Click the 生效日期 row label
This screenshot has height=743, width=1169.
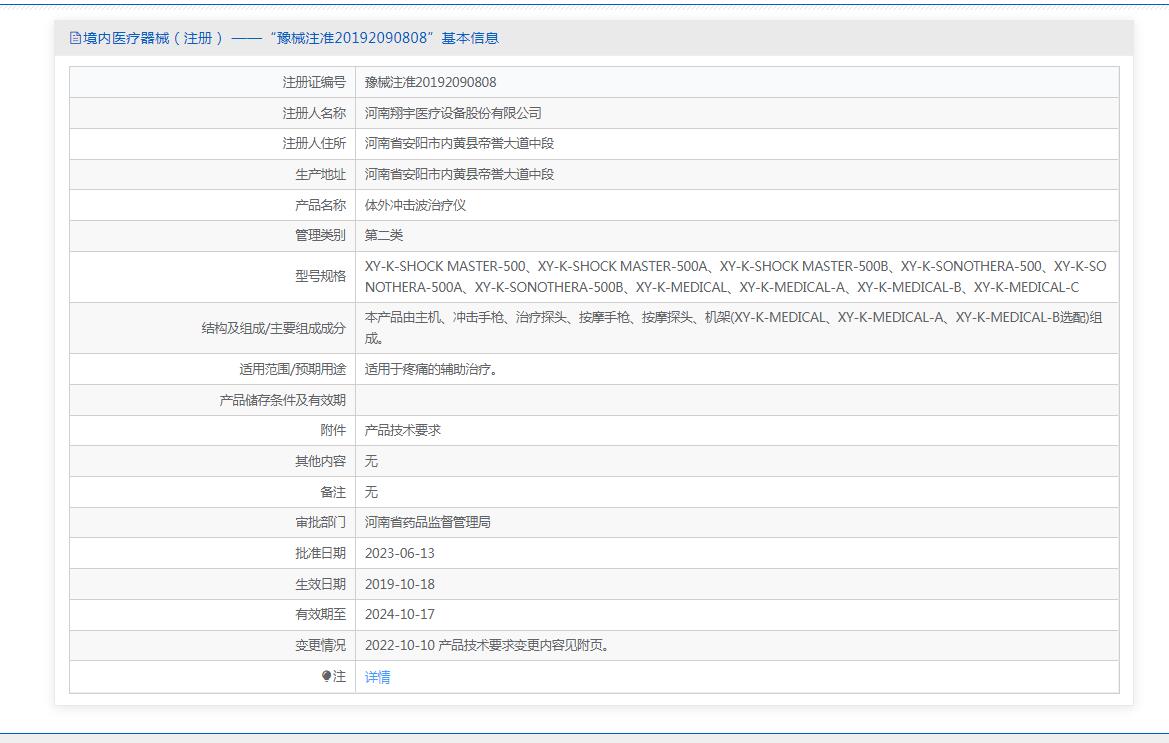tap(321, 584)
